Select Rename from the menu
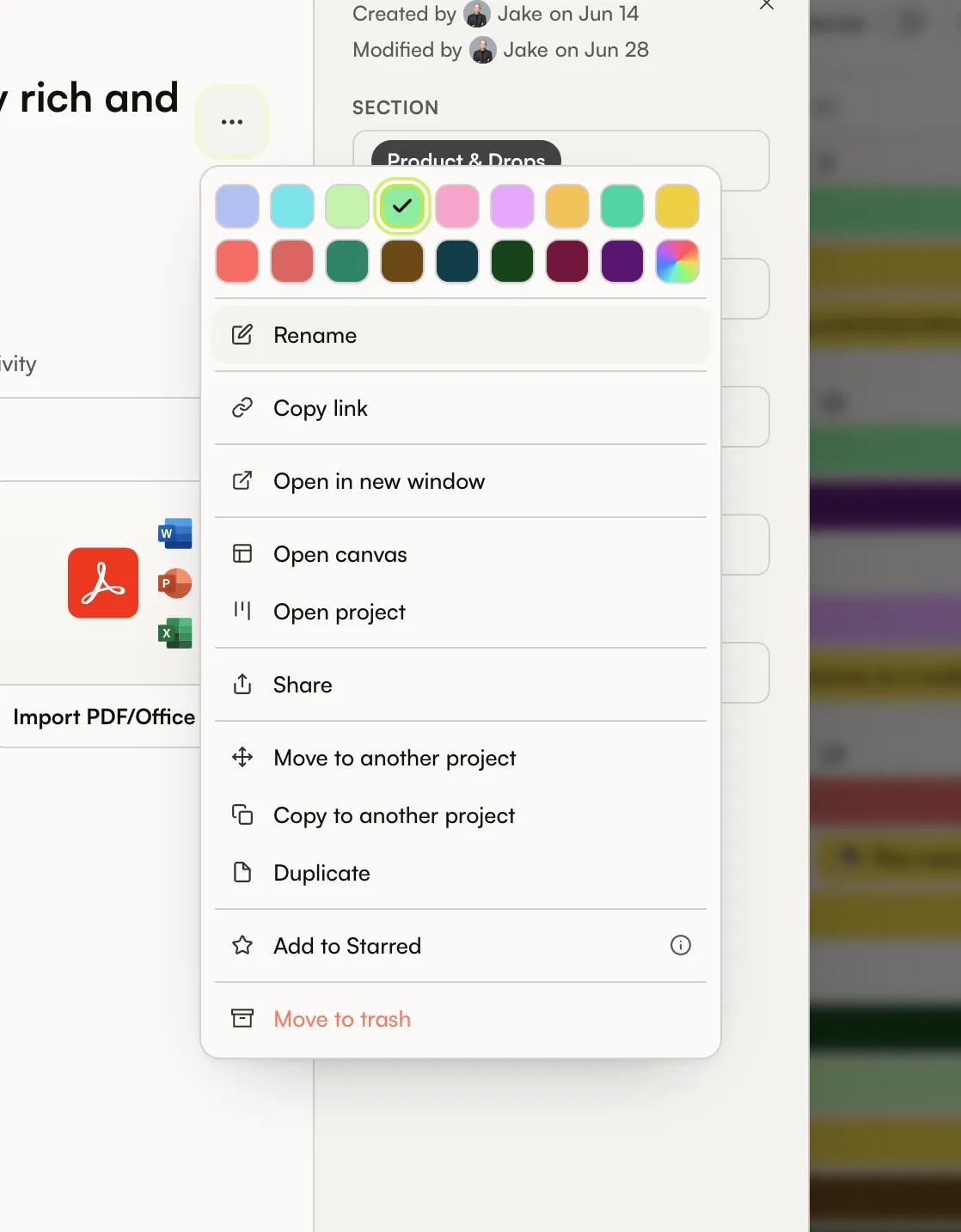This screenshot has height=1232, width=961. click(461, 335)
